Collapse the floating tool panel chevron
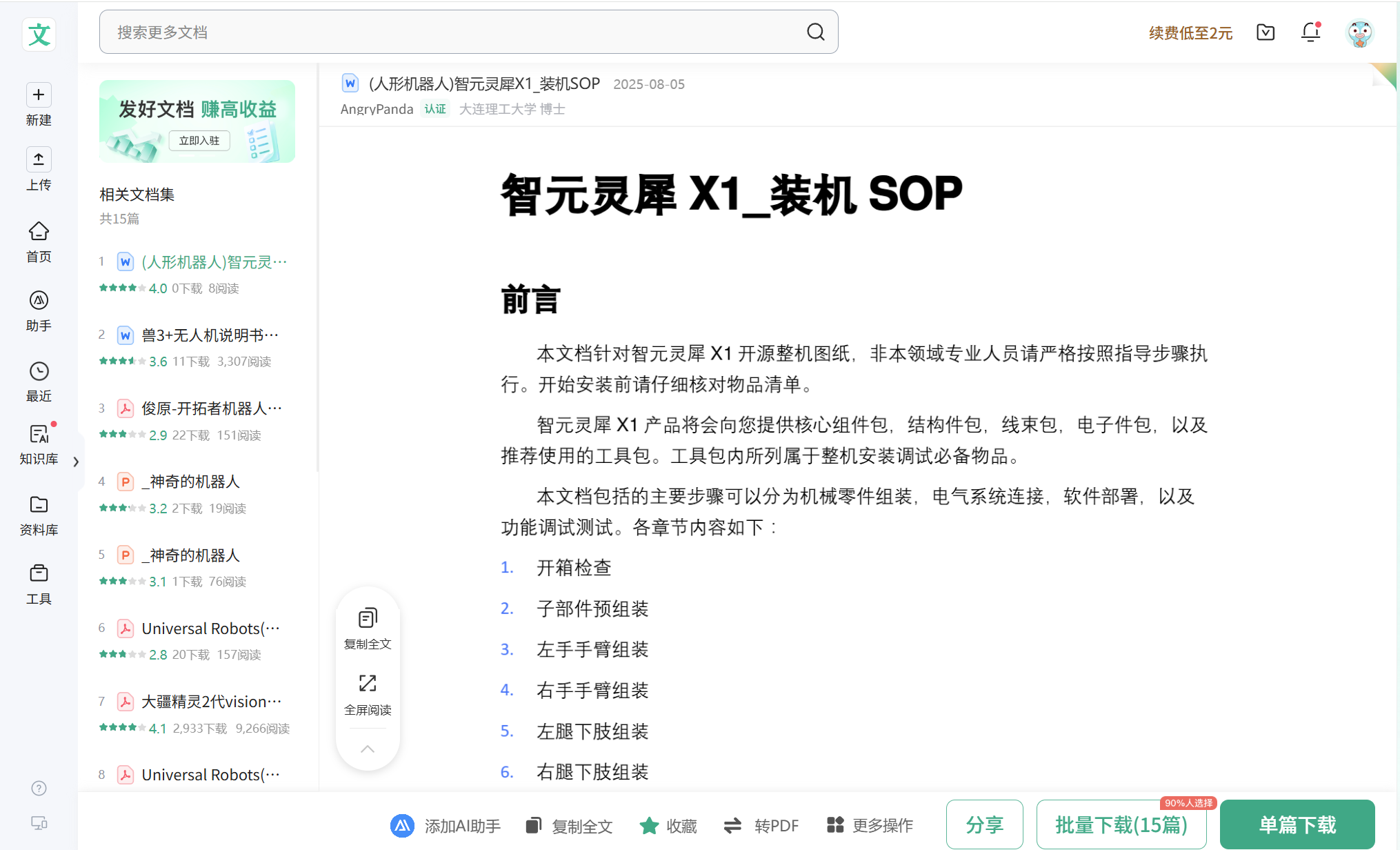This screenshot has height=850, width=1400. pyautogui.click(x=368, y=749)
